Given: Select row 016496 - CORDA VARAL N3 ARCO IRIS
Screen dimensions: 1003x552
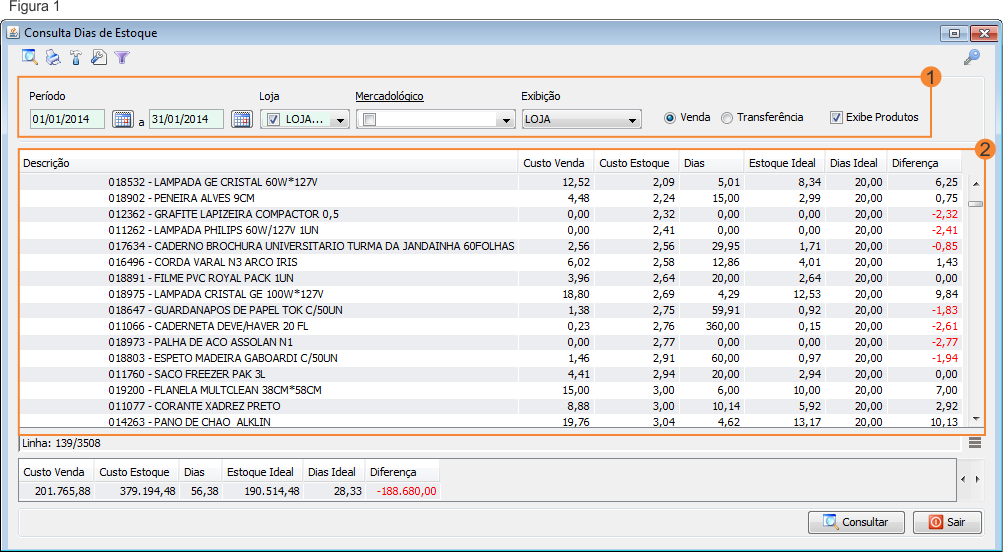Looking at the screenshot, I should (x=491, y=262).
